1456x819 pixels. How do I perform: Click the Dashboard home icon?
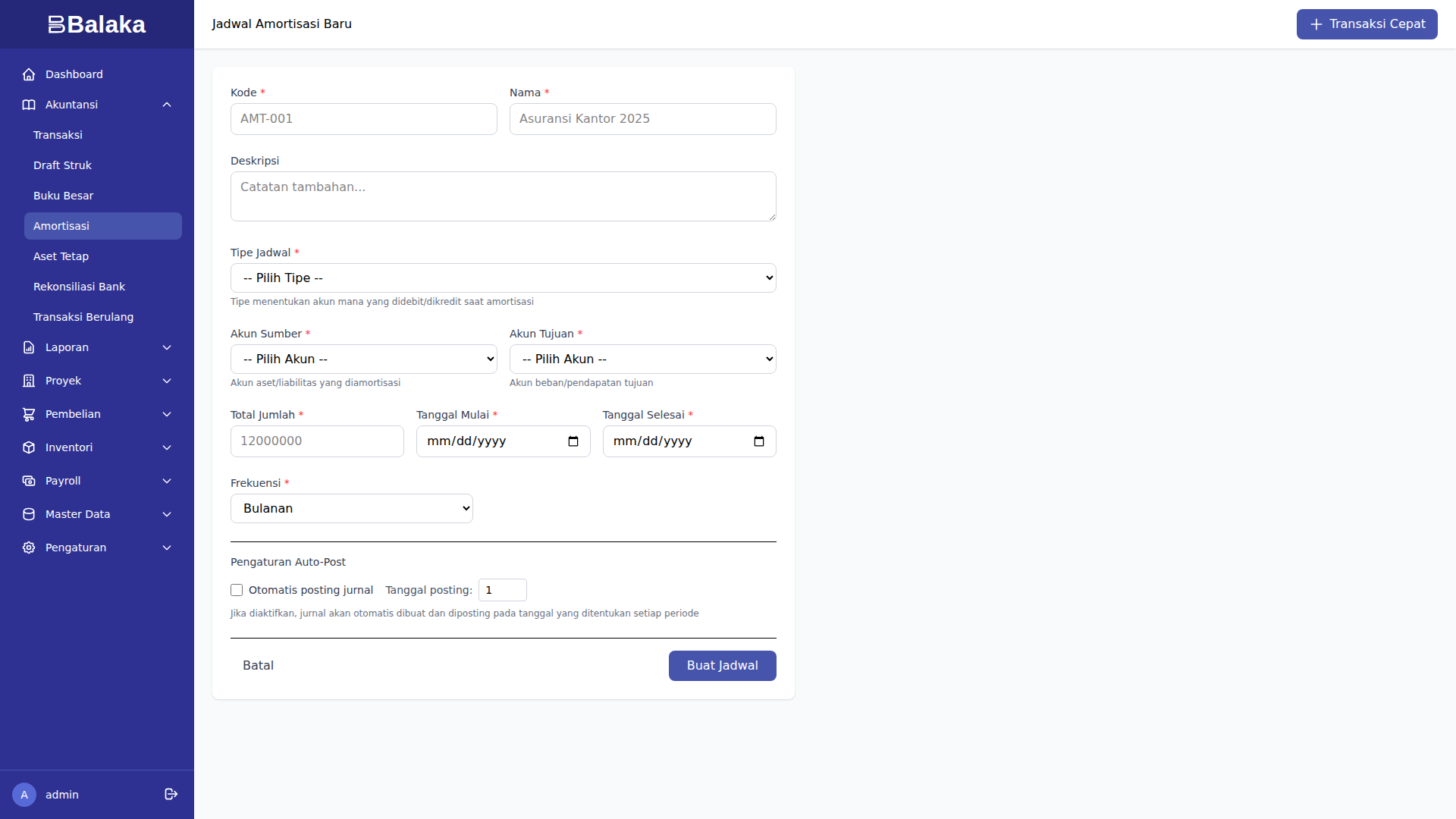tap(29, 74)
